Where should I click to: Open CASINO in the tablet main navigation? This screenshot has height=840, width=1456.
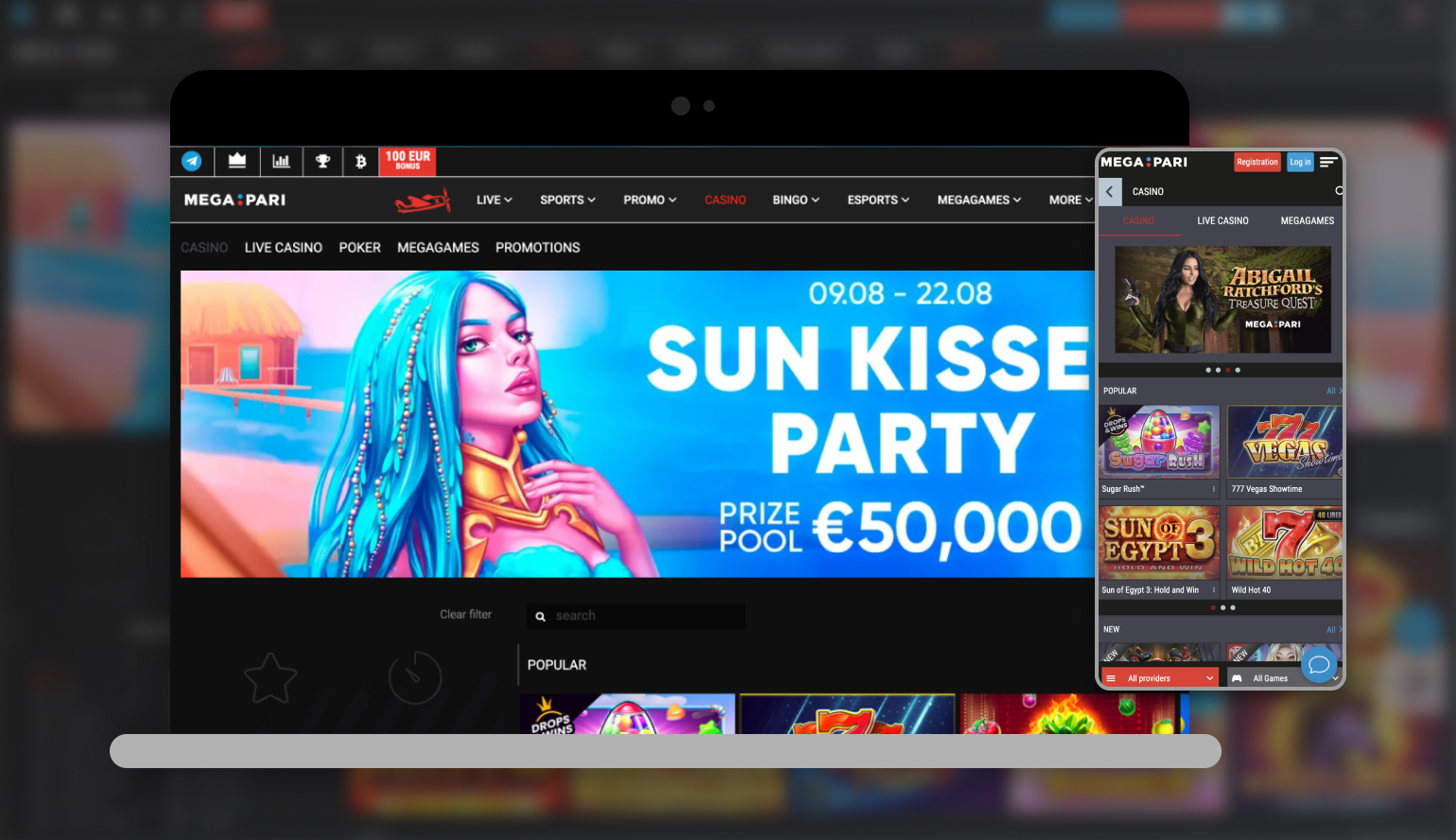coord(725,200)
